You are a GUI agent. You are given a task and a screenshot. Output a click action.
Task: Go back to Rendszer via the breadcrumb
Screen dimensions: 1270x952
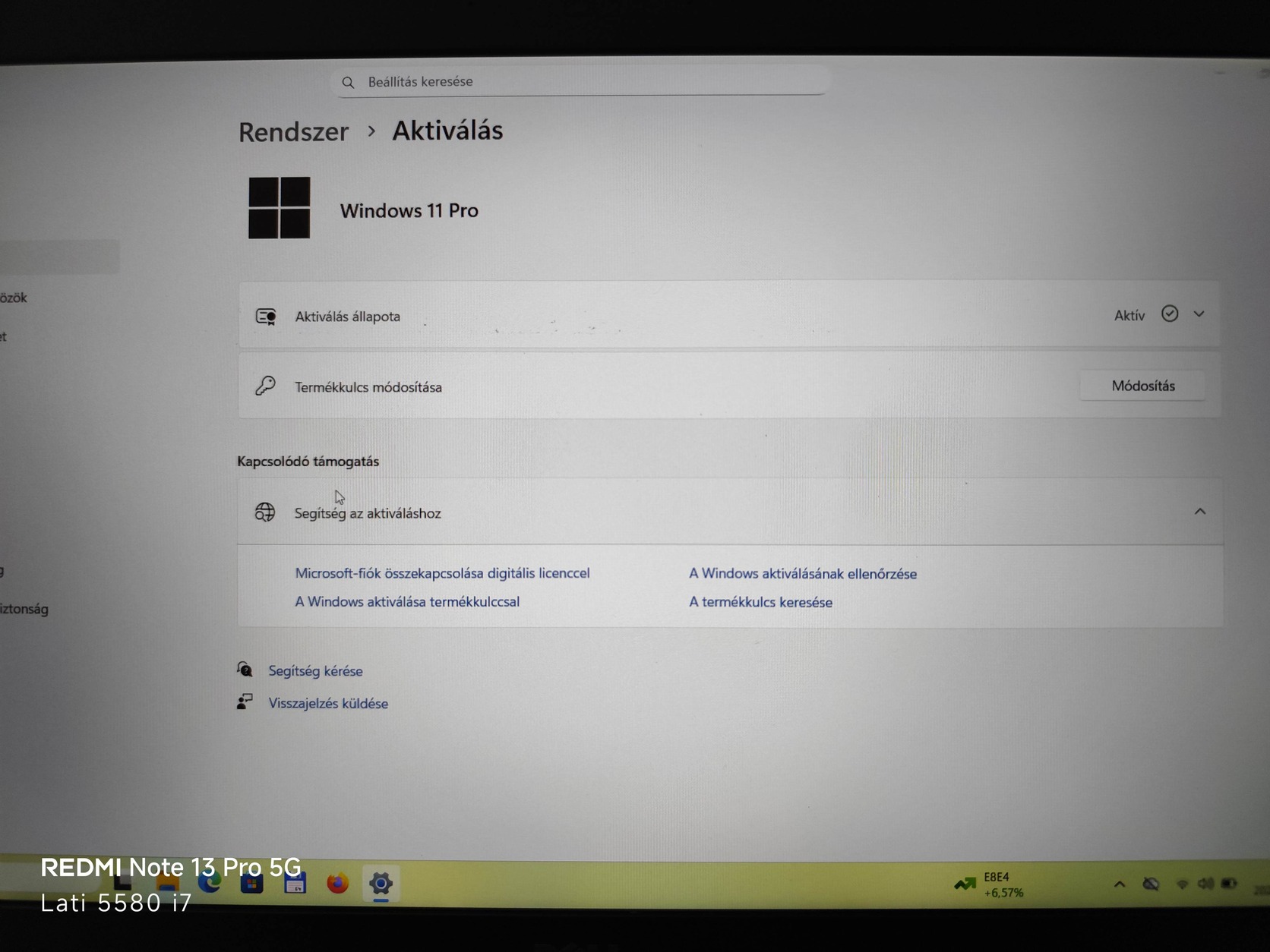click(293, 132)
